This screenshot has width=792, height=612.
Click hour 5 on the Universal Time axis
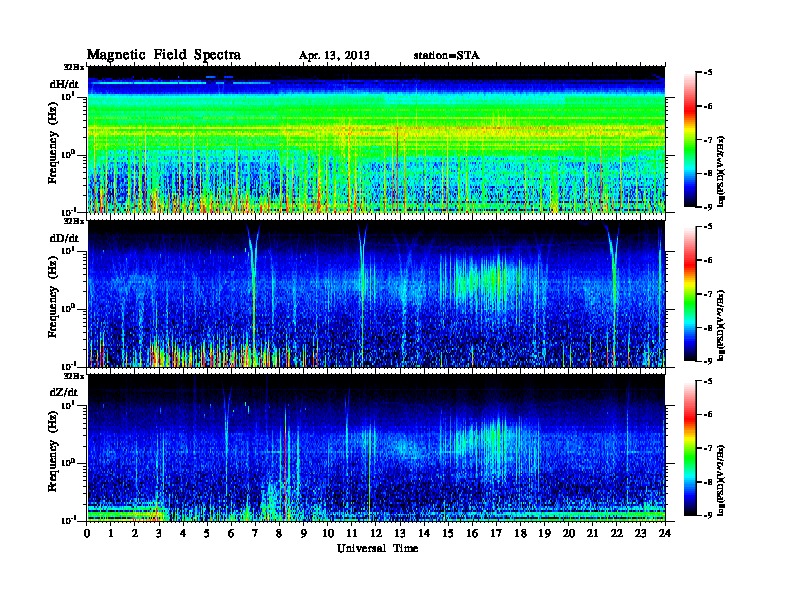pyautogui.click(x=207, y=533)
